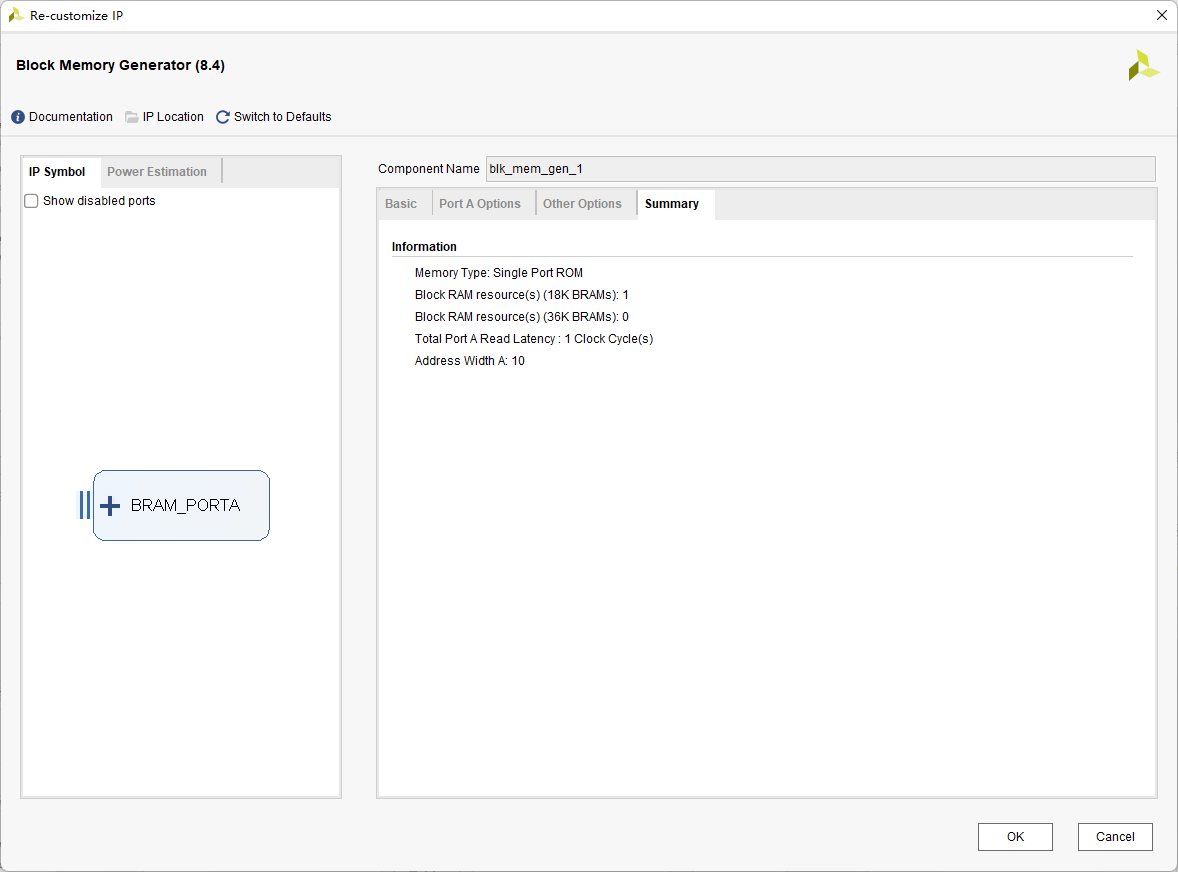Open the Other Options tab
1178x872 pixels.
tap(582, 204)
